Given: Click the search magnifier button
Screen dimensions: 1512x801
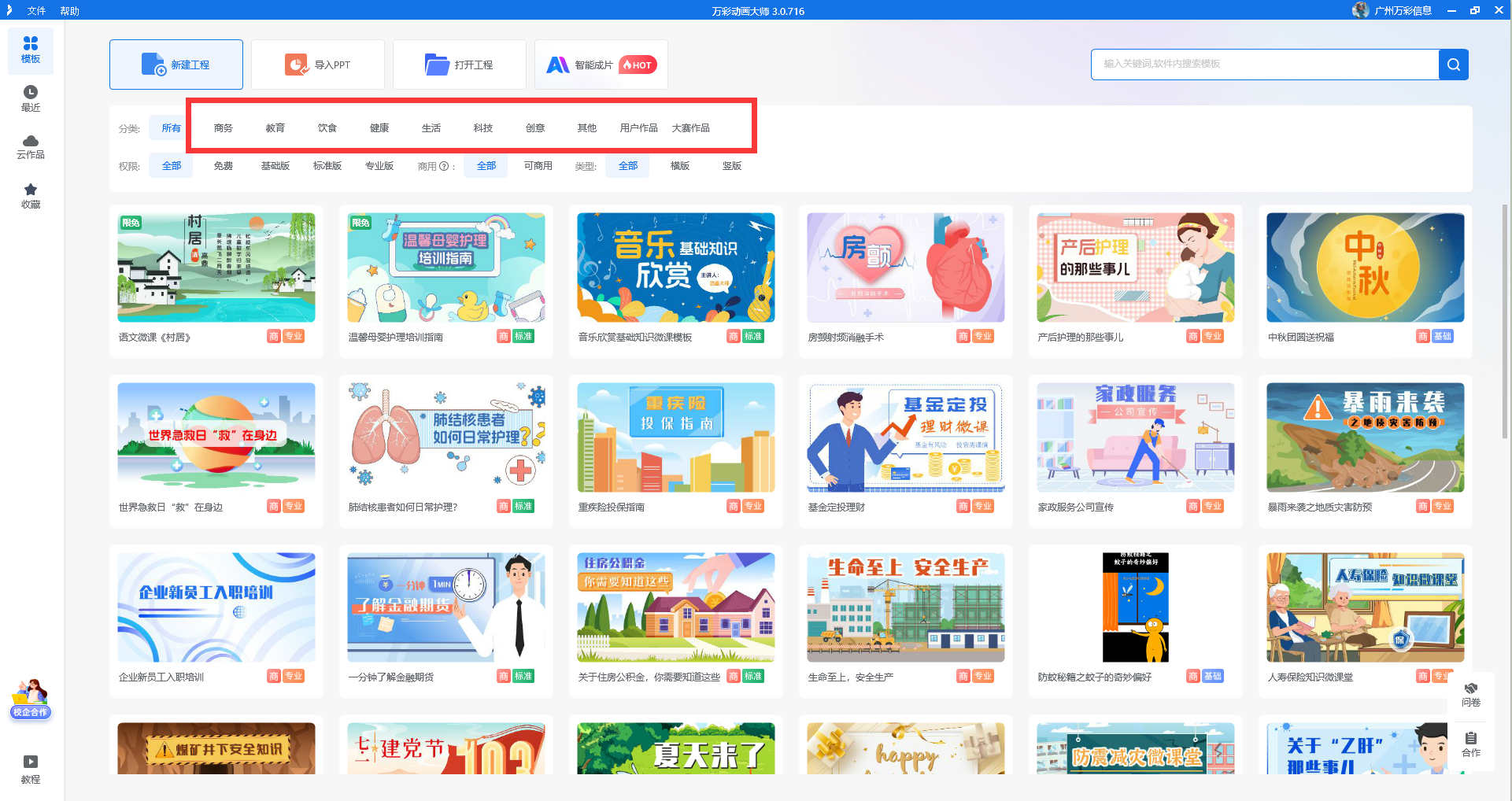Looking at the screenshot, I should click(x=1453, y=65).
